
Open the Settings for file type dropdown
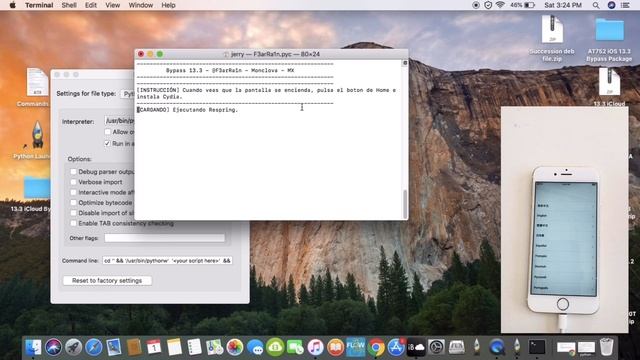[128, 93]
